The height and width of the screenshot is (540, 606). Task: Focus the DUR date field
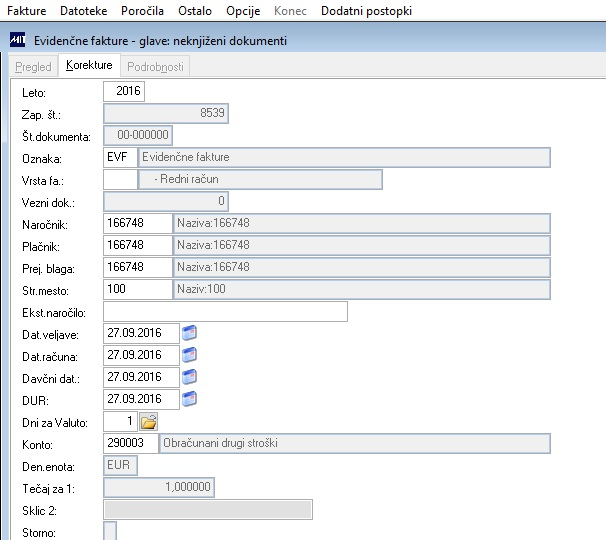pos(141,399)
